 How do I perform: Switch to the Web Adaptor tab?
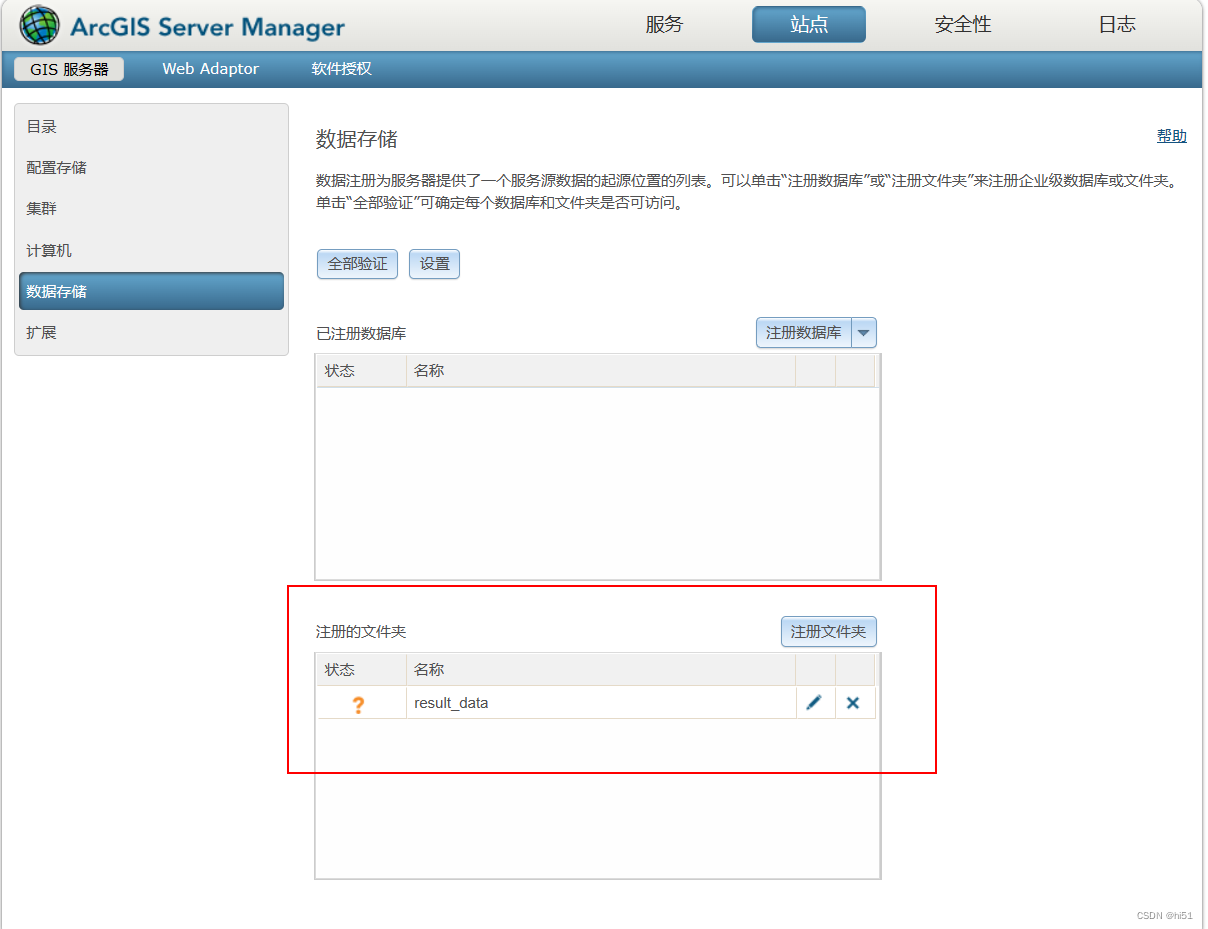click(210, 68)
